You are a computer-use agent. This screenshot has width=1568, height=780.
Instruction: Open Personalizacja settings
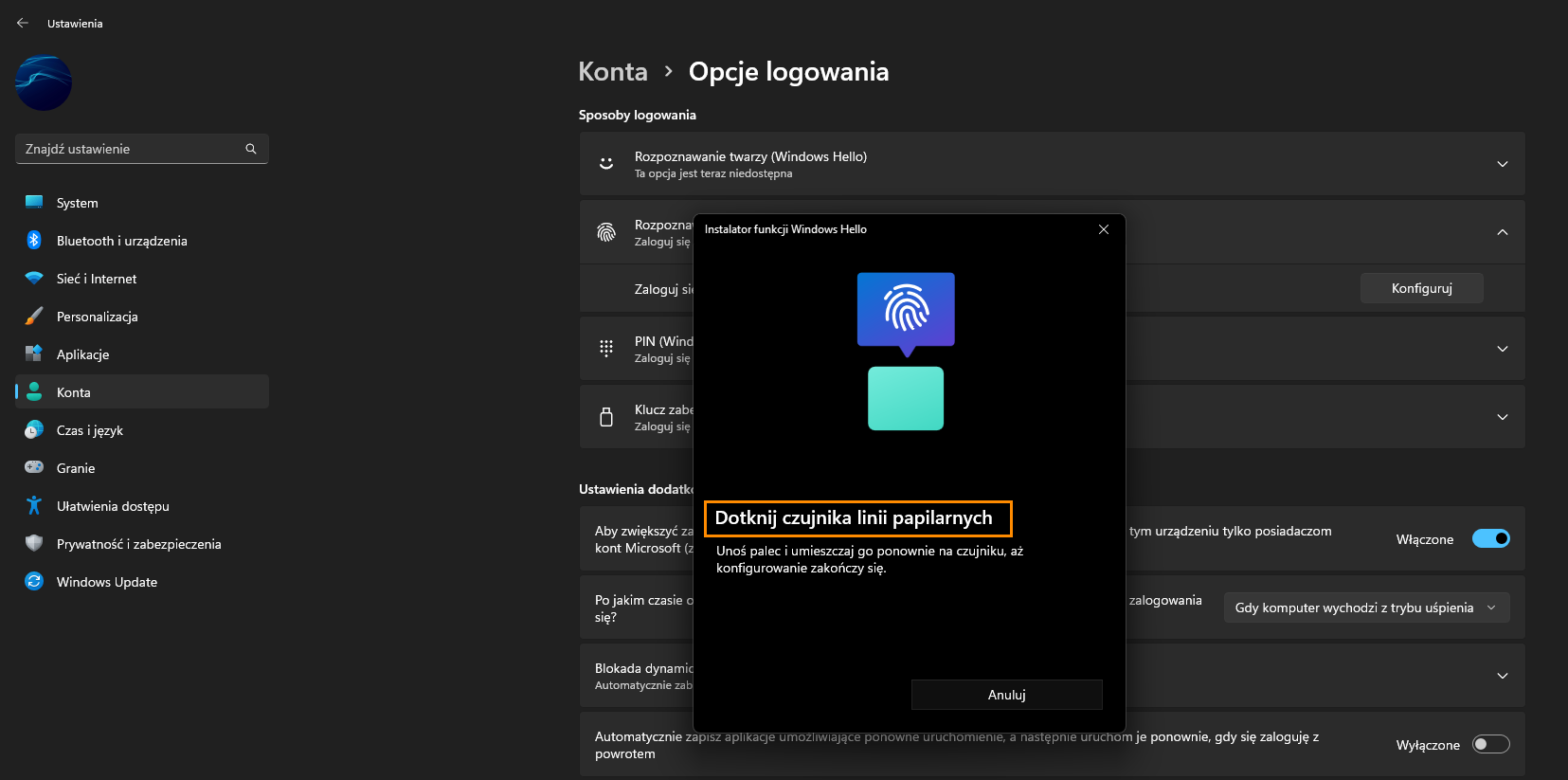click(x=142, y=317)
